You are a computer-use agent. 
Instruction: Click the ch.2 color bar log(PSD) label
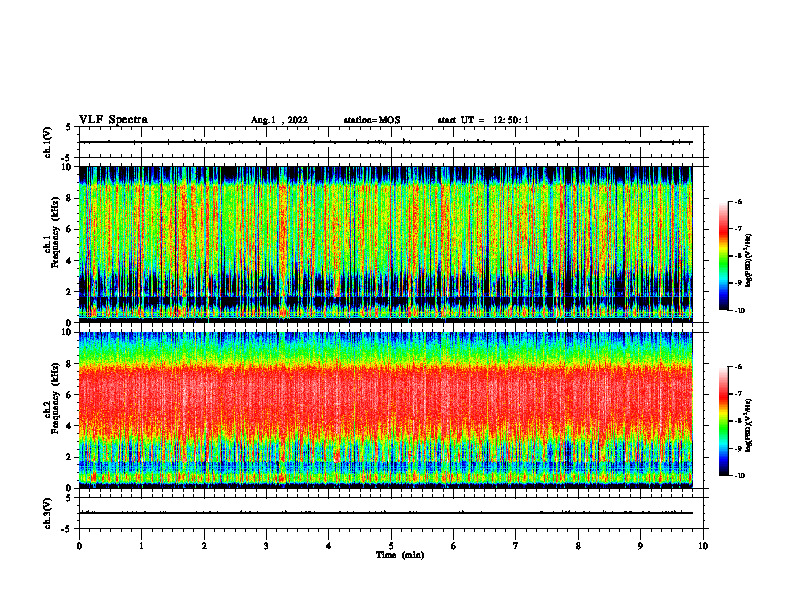[x=748, y=426]
